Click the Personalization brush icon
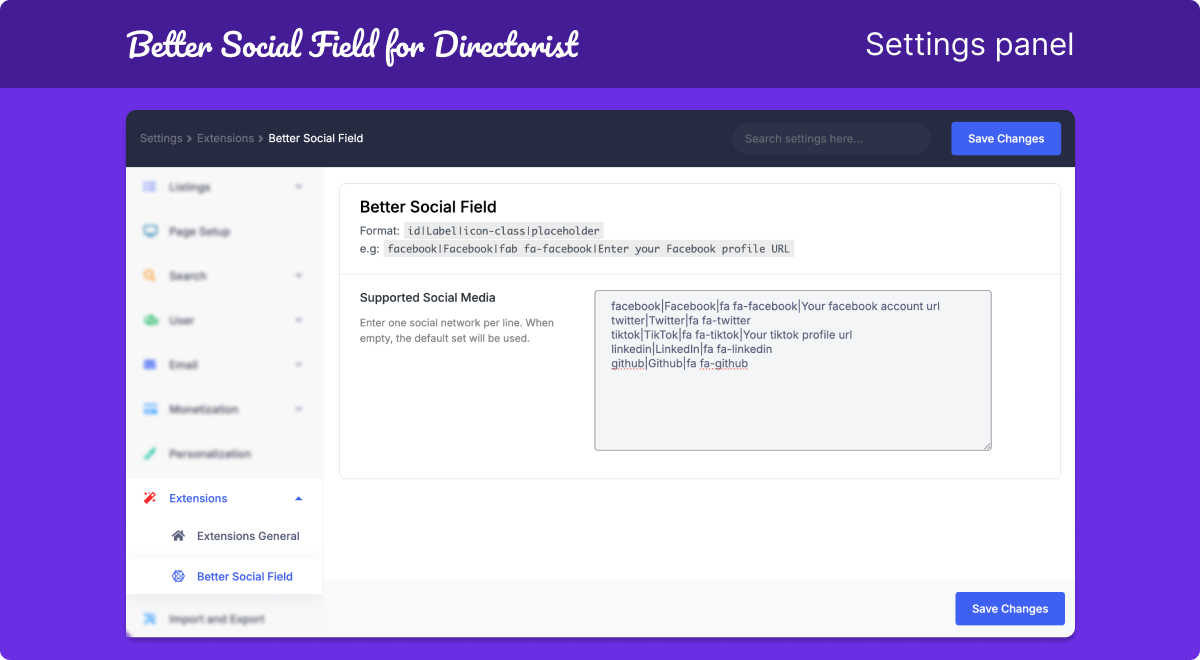The image size is (1200, 660). 152,453
